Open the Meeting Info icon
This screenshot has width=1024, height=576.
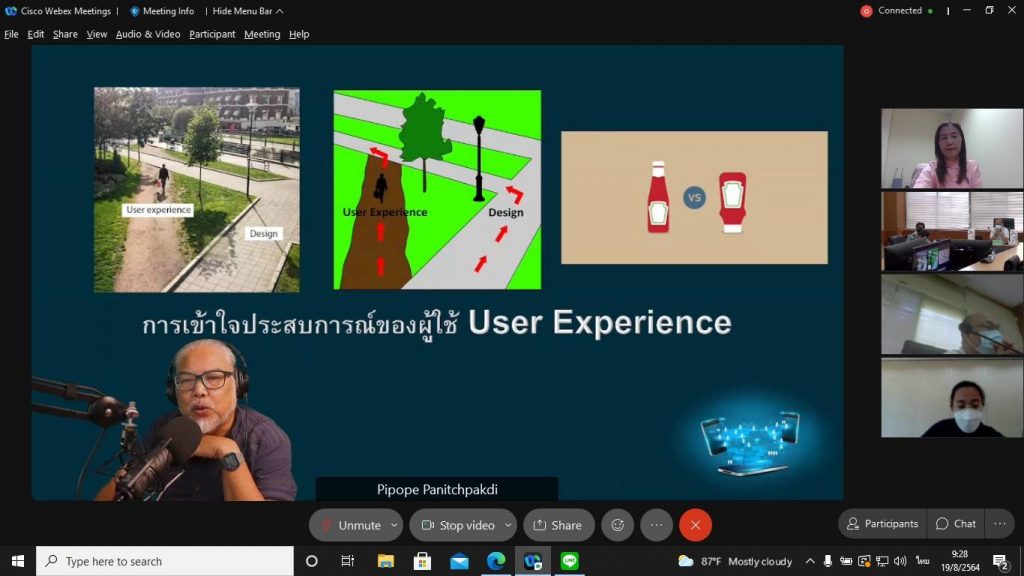[x=162, y=11]
